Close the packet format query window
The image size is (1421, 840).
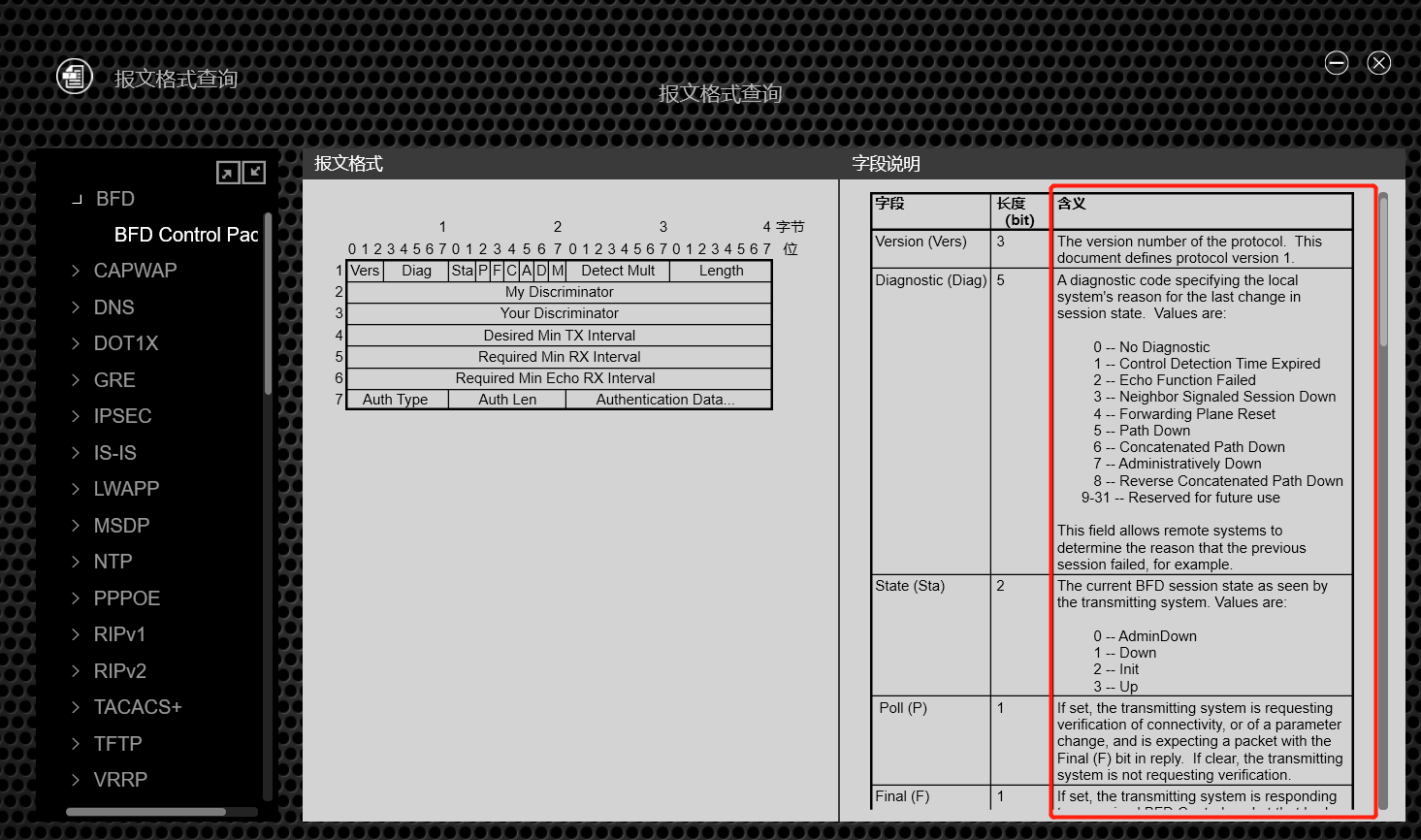1378,63
